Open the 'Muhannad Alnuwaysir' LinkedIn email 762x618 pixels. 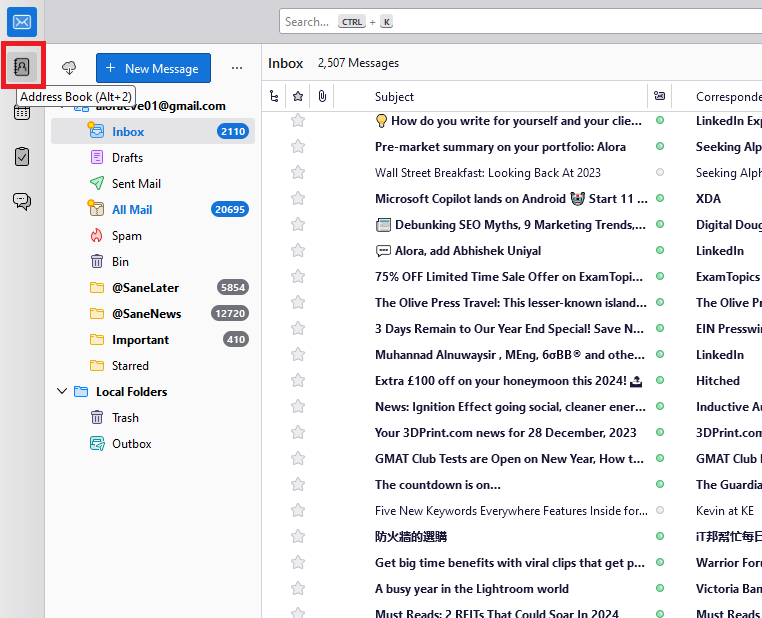[x=510, y=355]
